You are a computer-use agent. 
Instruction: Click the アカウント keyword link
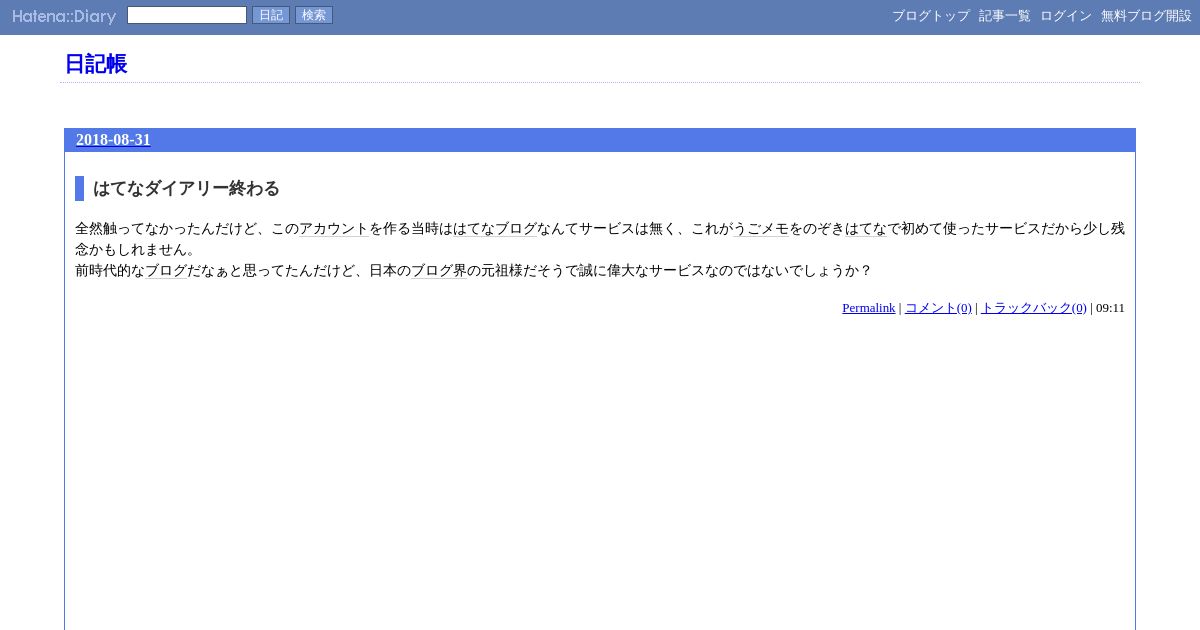pos(334,229)
